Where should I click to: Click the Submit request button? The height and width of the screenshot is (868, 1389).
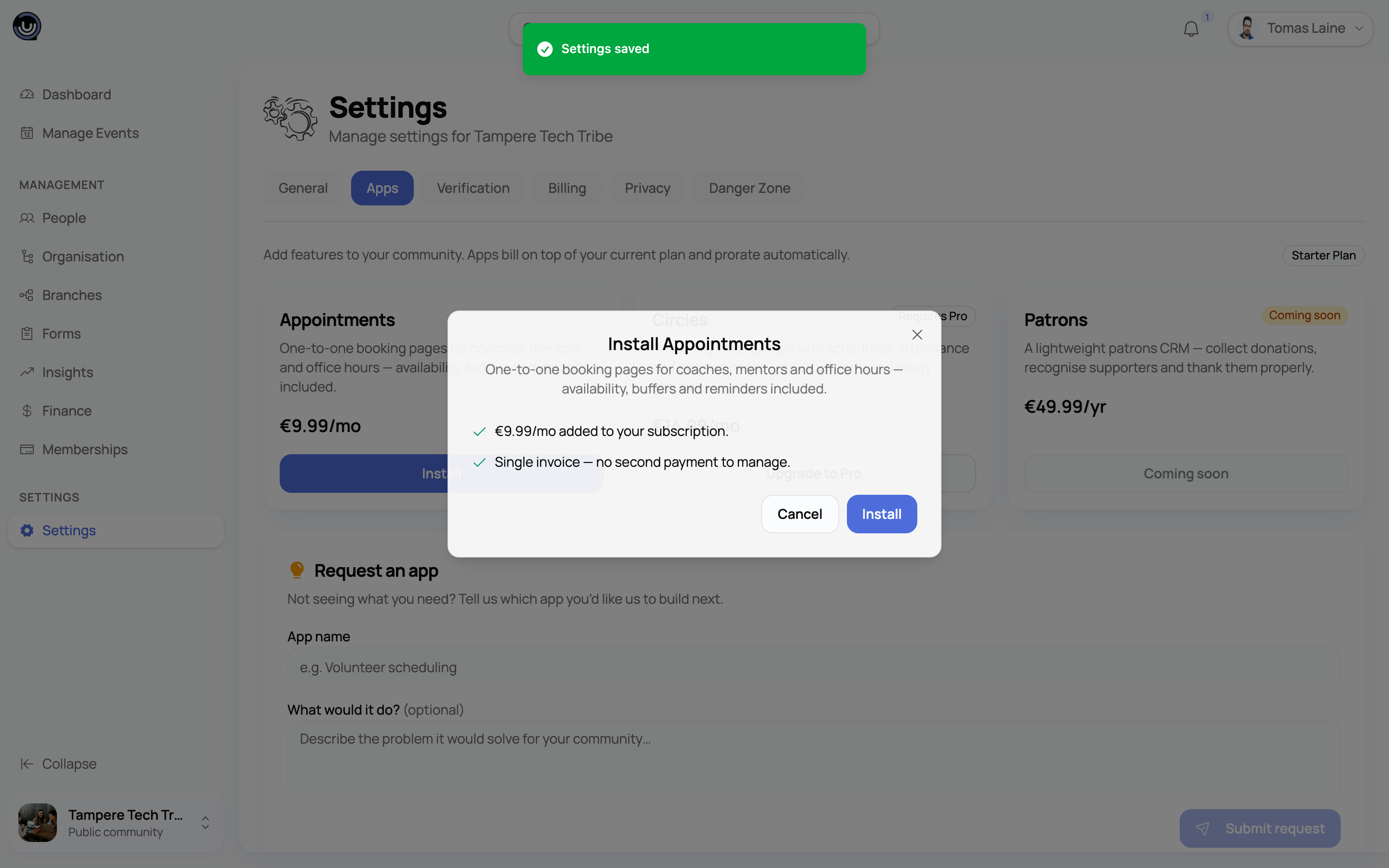(x=1260, y=828)
